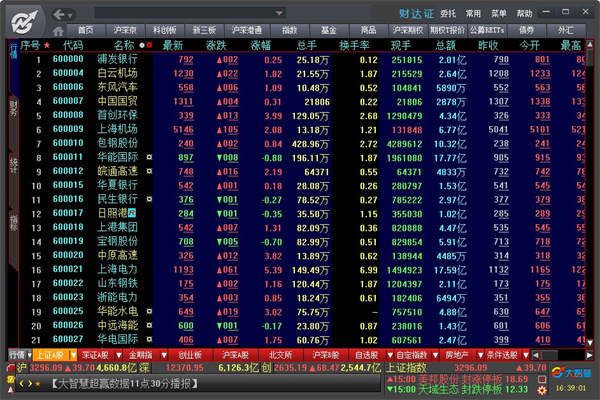This screenshot has width=600, height=400.
Task: Expand the 深证A股 dropdown arrow
Action: click(119, 355)
